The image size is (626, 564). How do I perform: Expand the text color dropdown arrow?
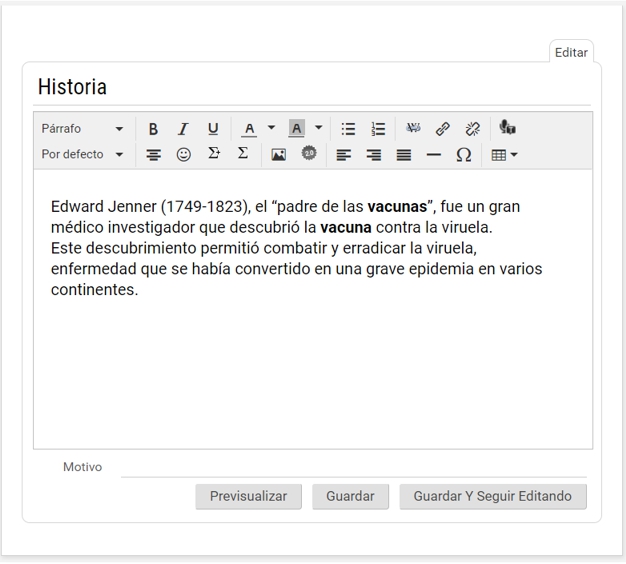coord(271,128)
